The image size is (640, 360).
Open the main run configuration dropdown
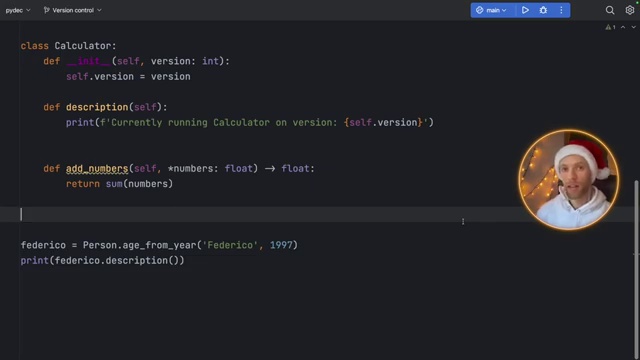pos(492,10)
